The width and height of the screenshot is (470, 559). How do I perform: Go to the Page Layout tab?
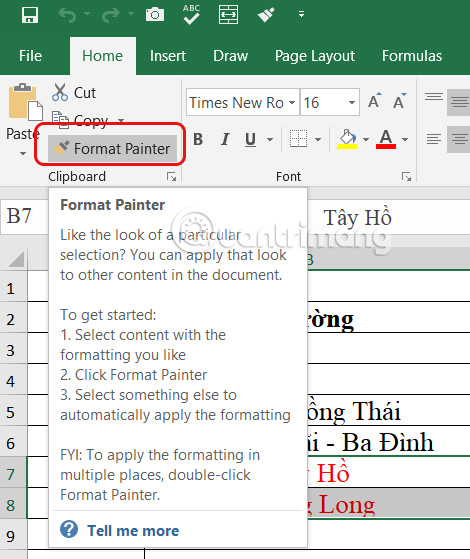(x=315, y=56)
